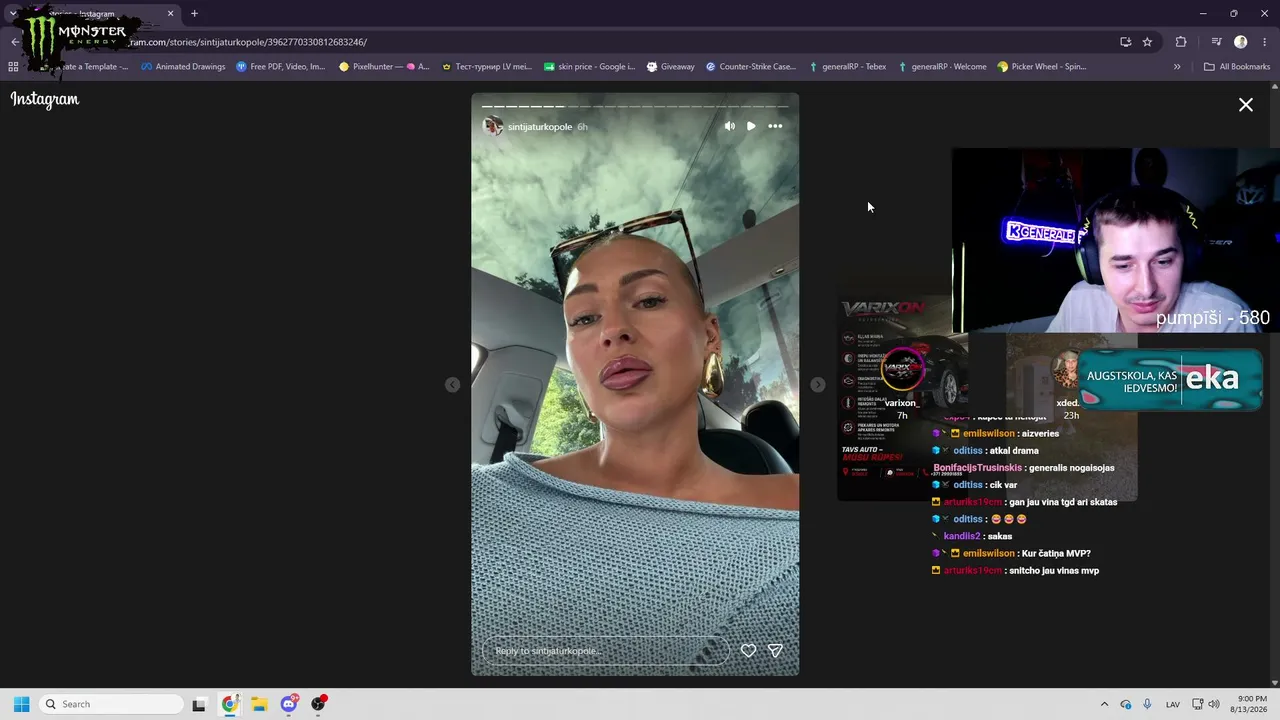Open the media controls icon in toolbar
The image size is (1280, 720).
click(x=1216, y=42)
